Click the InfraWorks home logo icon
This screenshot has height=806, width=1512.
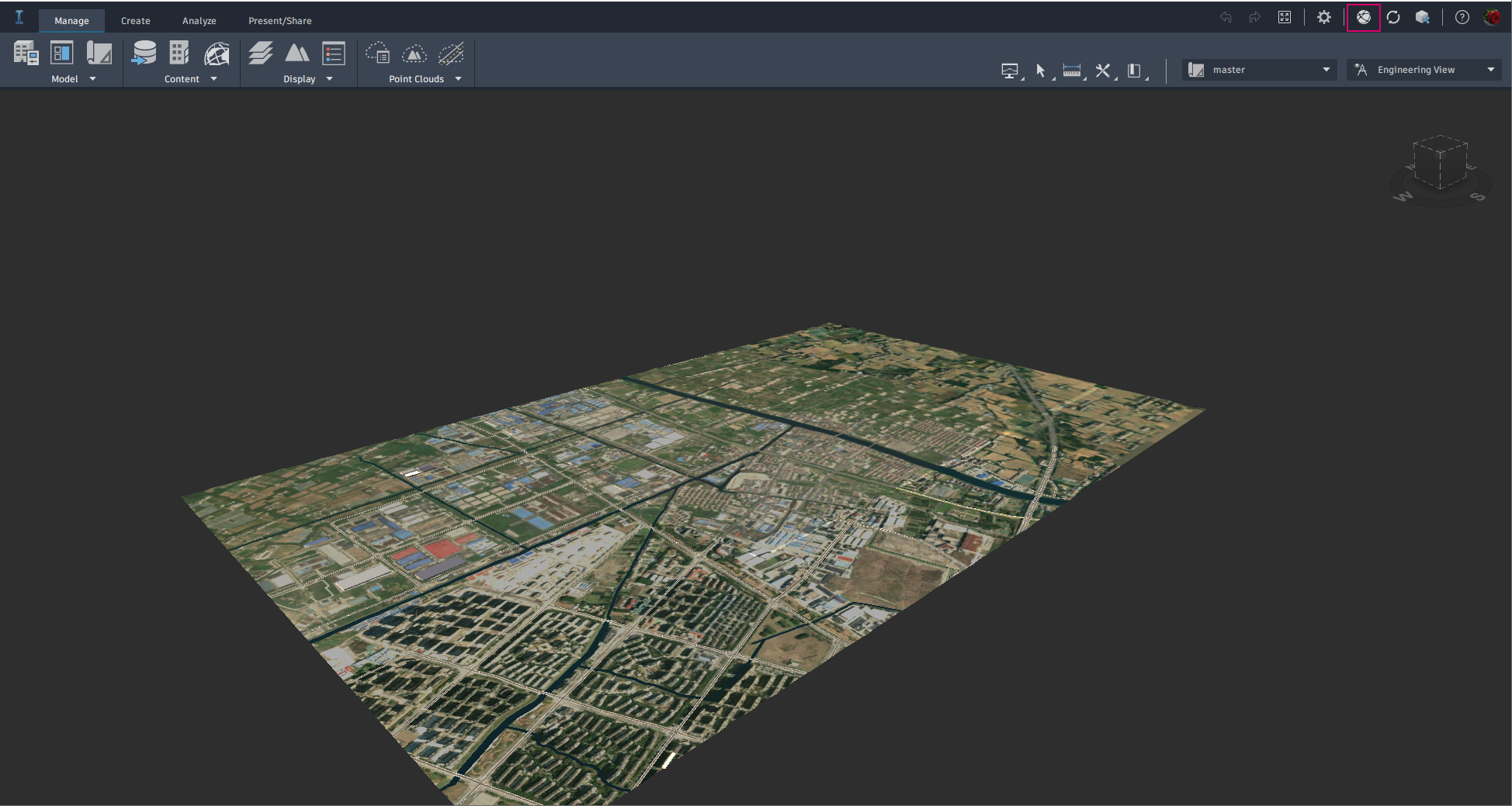(x=19, y=17)
